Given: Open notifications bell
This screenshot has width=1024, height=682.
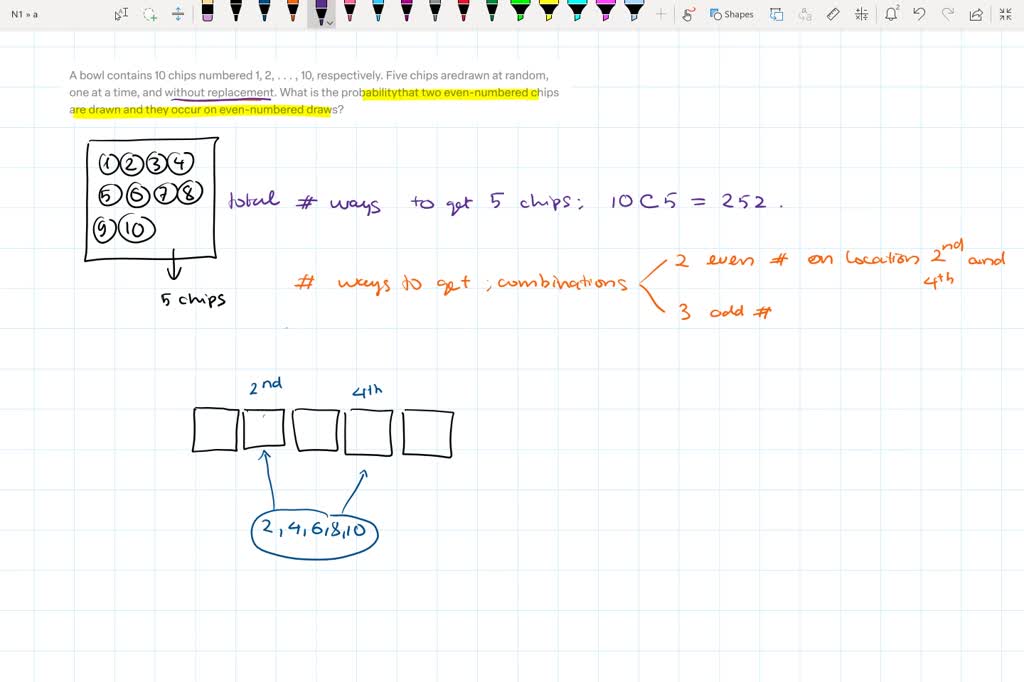Looking at the screenshot, I should point(891,14).
